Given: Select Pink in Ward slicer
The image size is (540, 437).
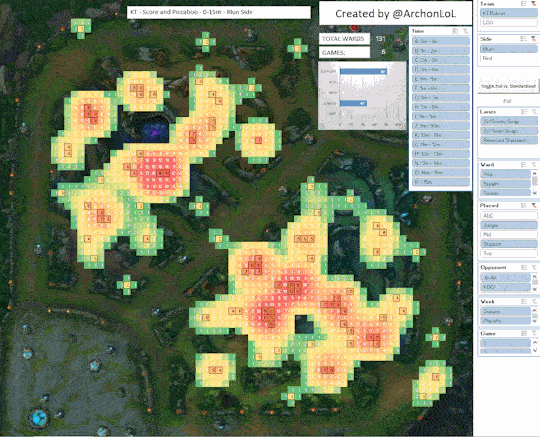Looking at the screenshot, I should pos(505,174).
